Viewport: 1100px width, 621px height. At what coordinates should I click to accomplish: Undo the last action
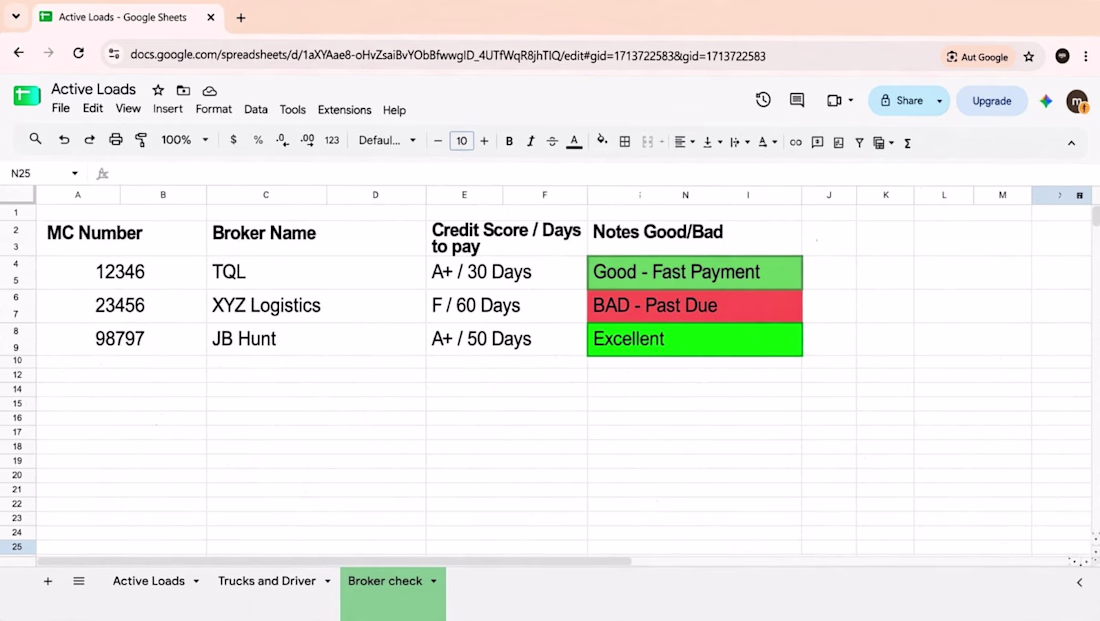pos(64,140)
